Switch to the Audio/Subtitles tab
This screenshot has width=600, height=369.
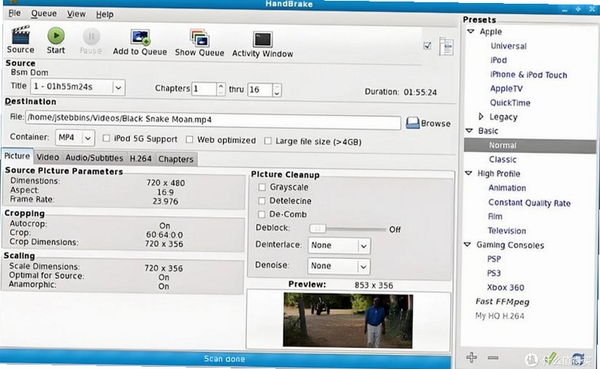tap(94, 158)
